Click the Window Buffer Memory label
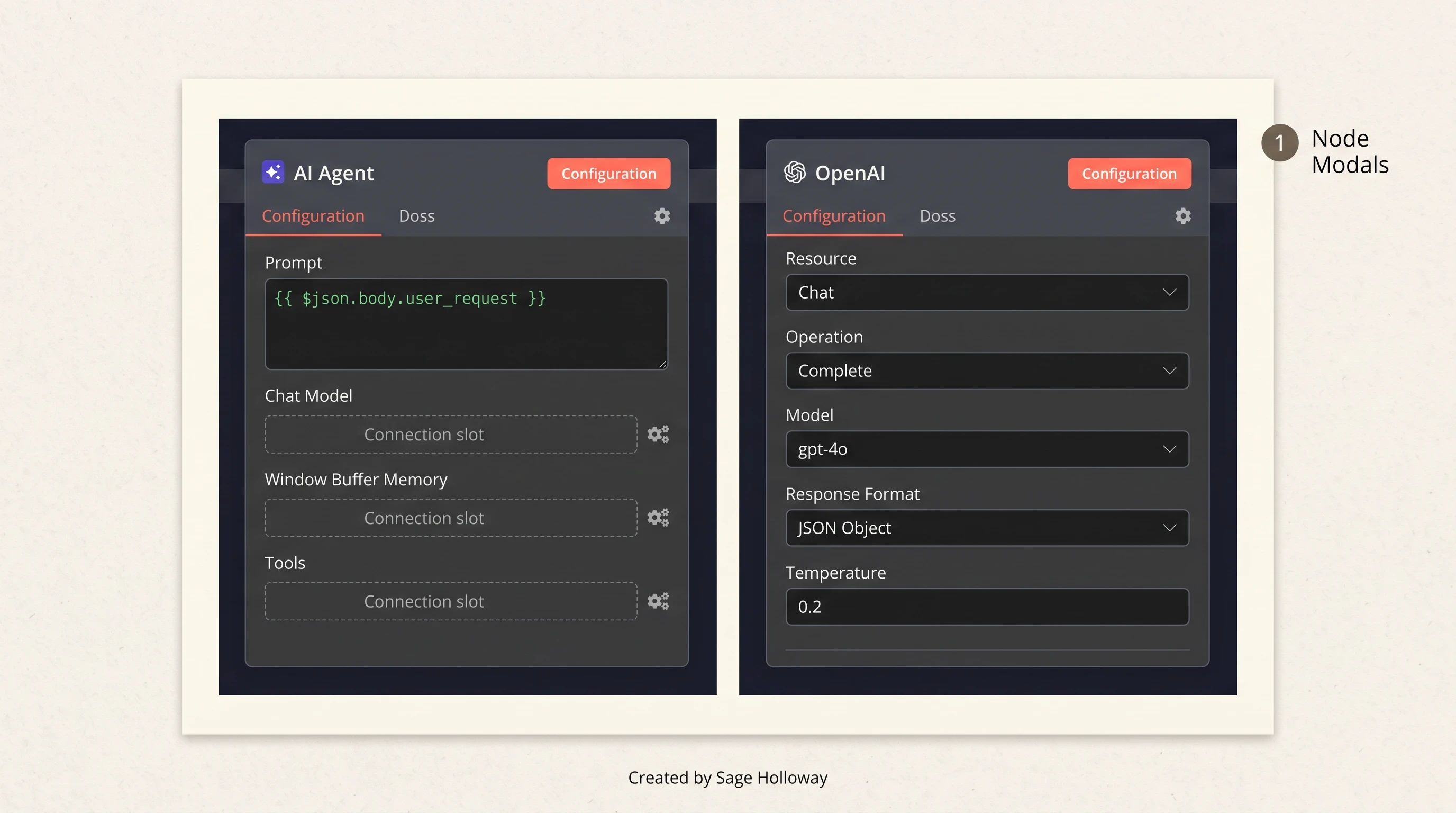This screenshot has width=1456, height=813. [356, 480]
